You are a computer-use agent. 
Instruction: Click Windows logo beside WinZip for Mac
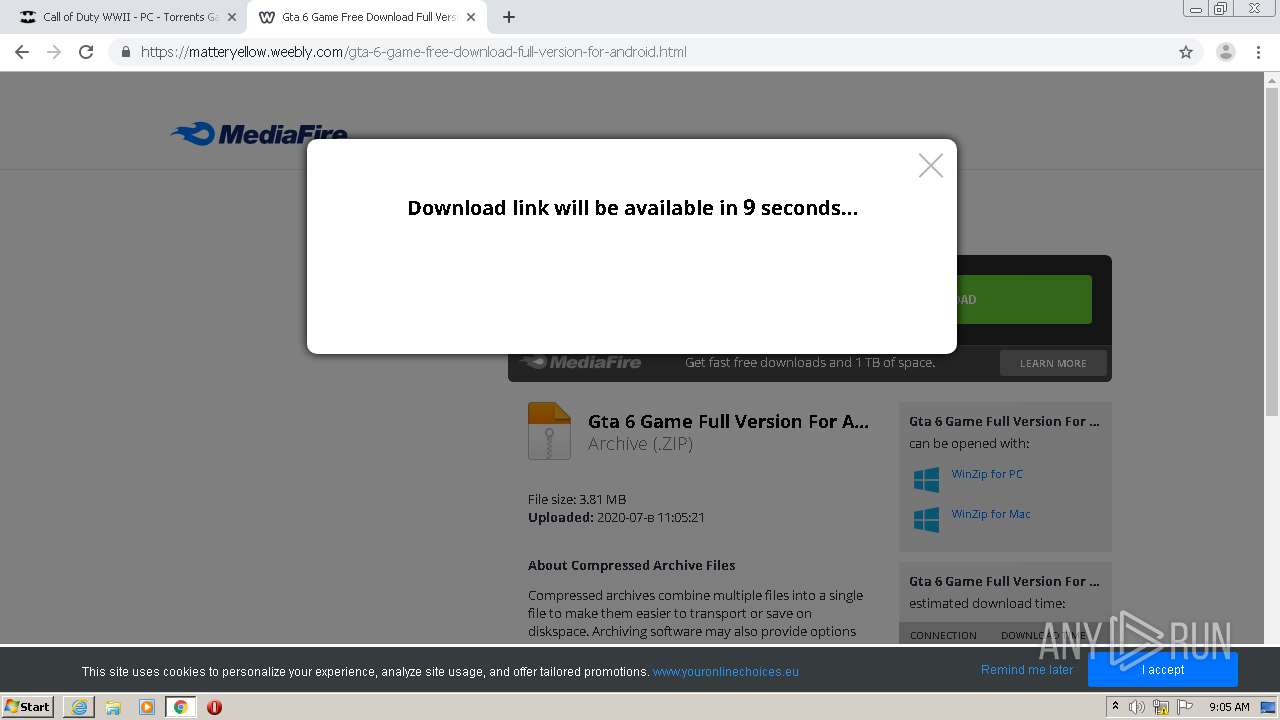(x=926, y=520)
